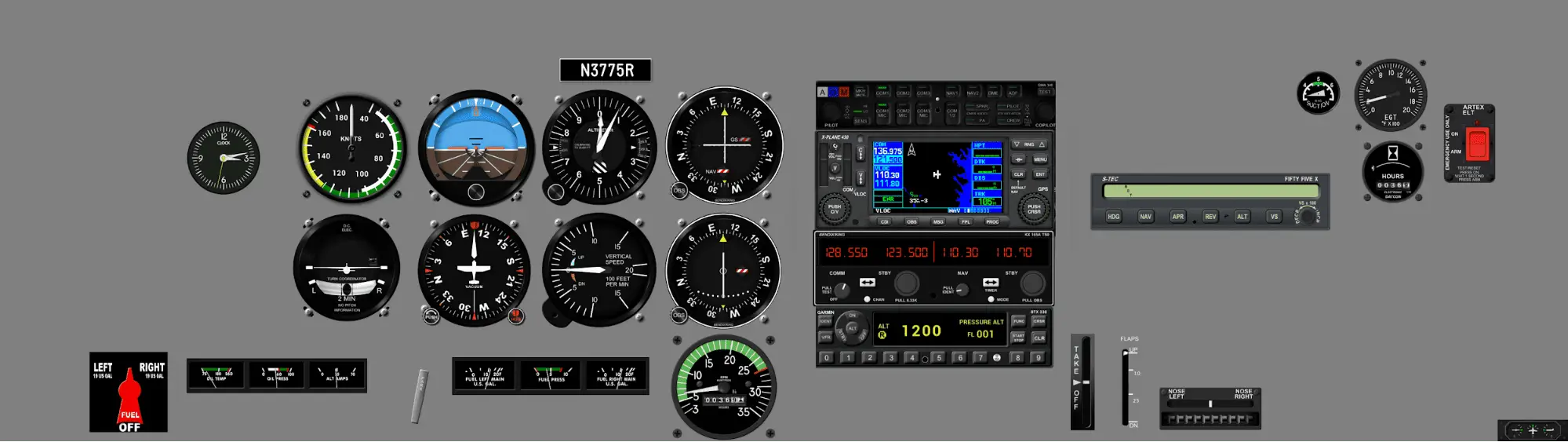Screen dimensions: 1568x442
Task: Click the NAV standby PULL OBS tuning knob
Action: pyautogui.click(x=1033, y=283)
